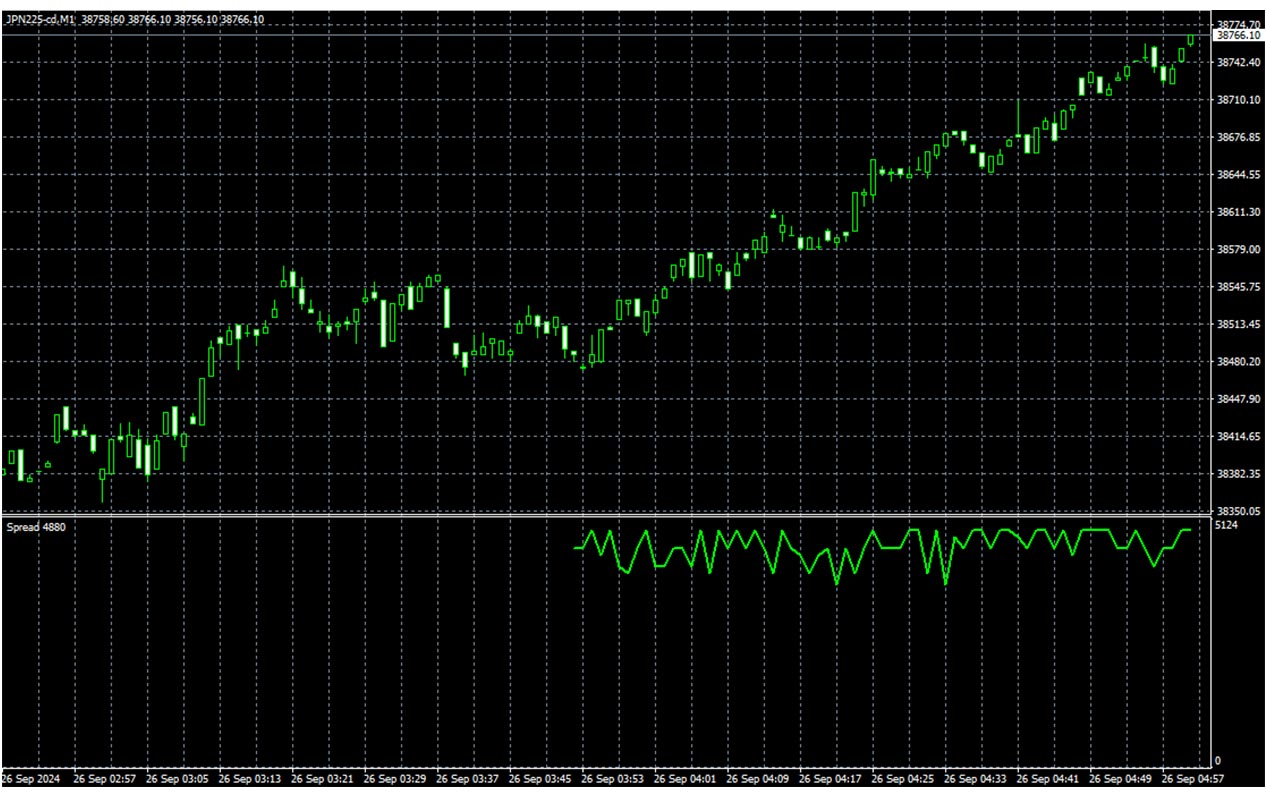Click the 0 value on spread scale
The width and height of the screenshot is (1266, 796).
point(1217,761)
